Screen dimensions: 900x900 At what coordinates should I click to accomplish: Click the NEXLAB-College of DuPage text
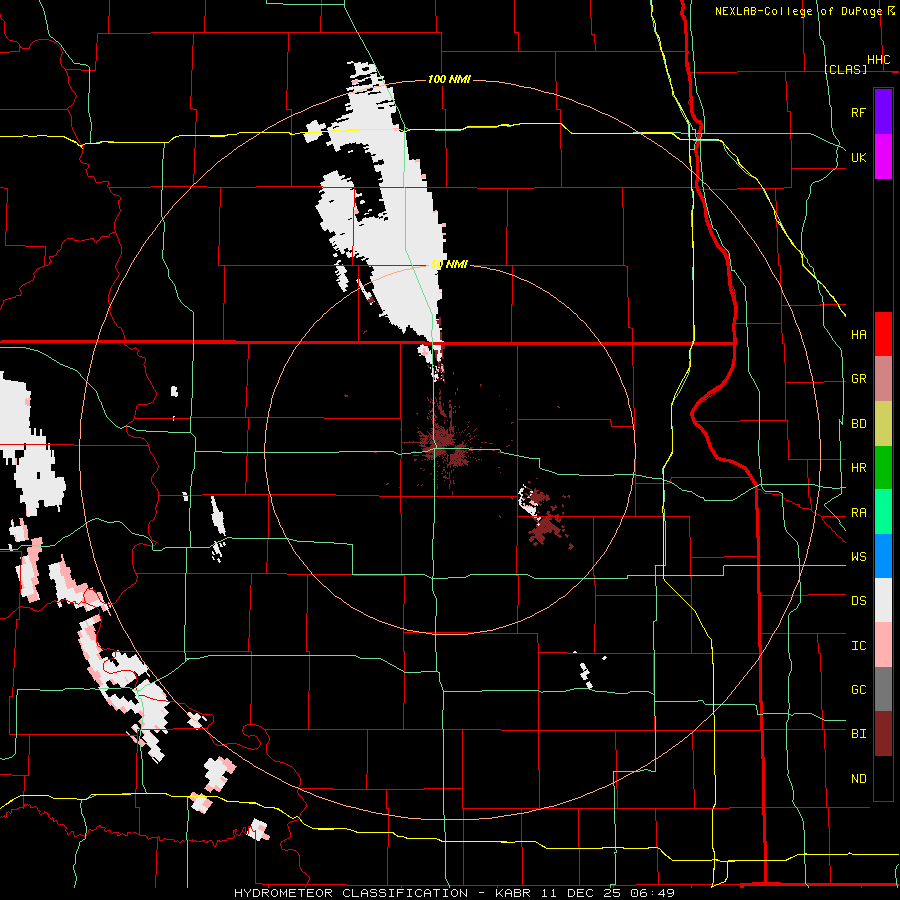799,11
